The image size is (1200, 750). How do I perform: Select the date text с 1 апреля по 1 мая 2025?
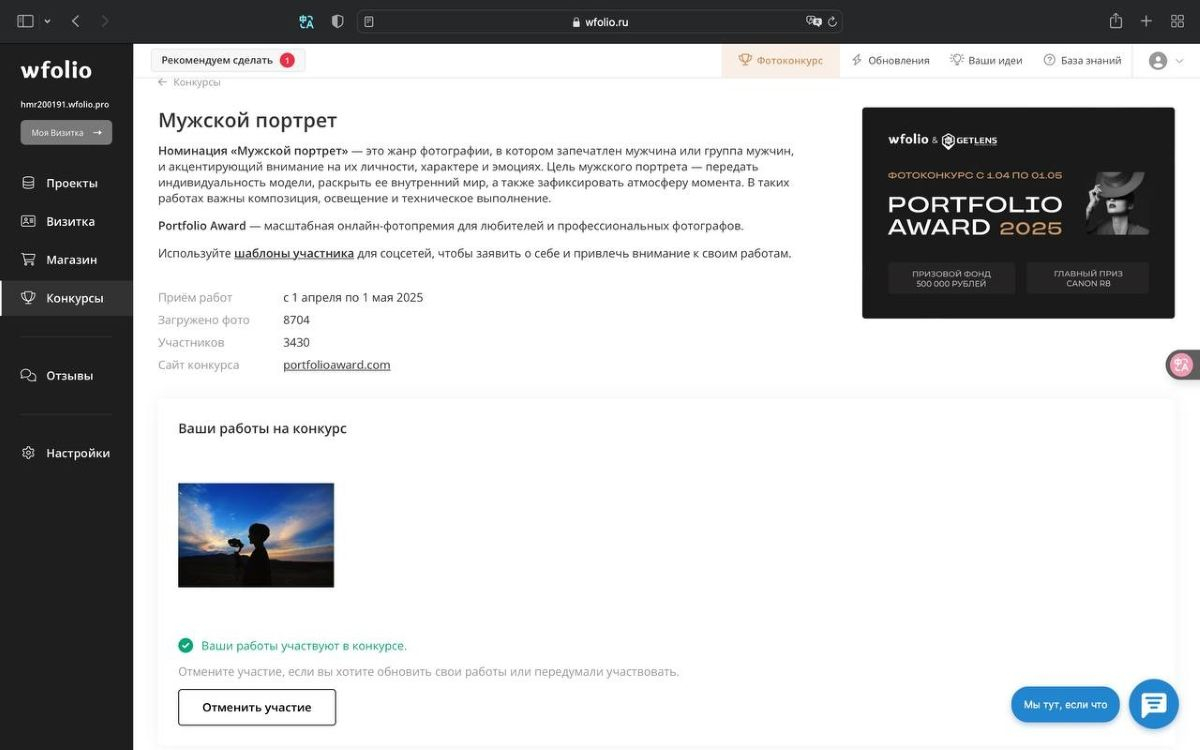click(x=353, y=297)
